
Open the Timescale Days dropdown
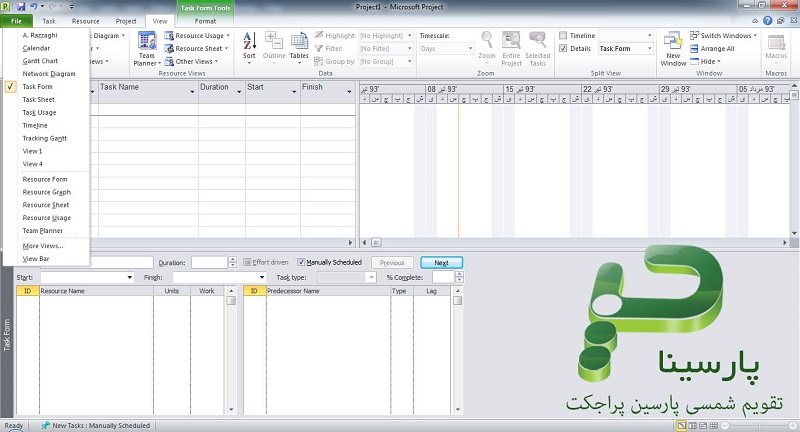tap(470, 48)
